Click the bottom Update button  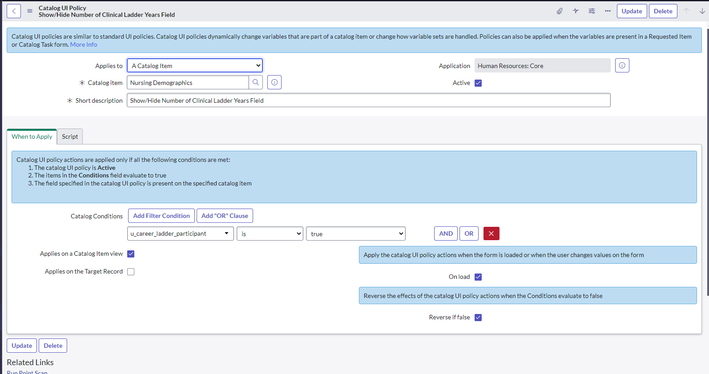click(22, 346)
